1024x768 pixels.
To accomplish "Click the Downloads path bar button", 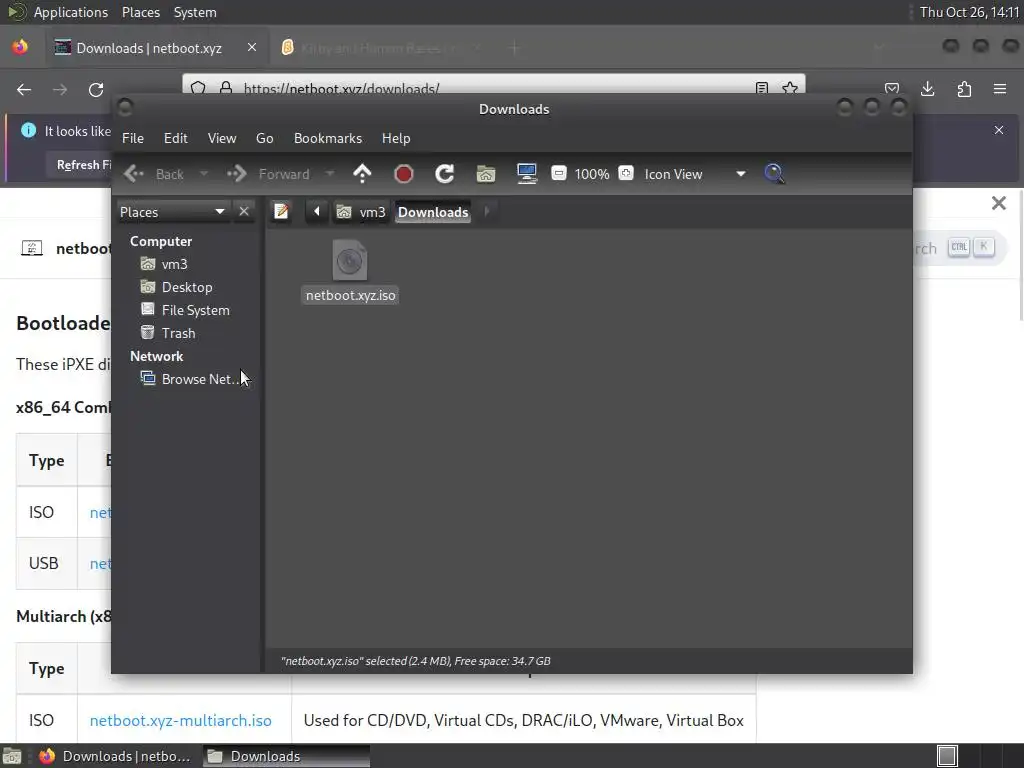I will coord(433,212).
